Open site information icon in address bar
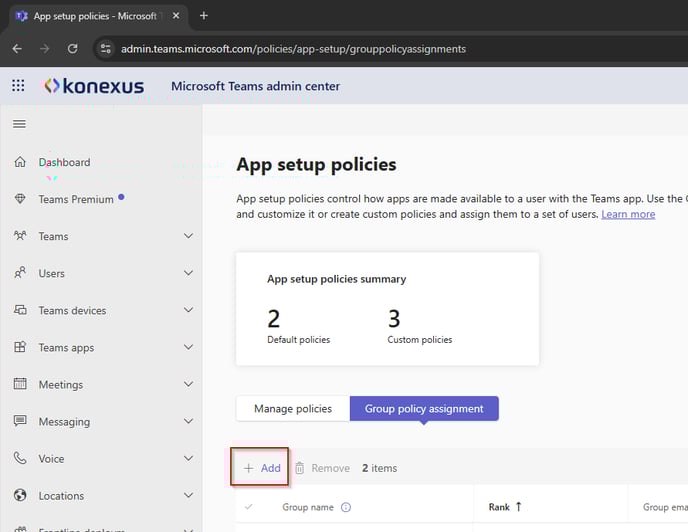The height and width of the screenshot is (532, 688). [105, 49]
